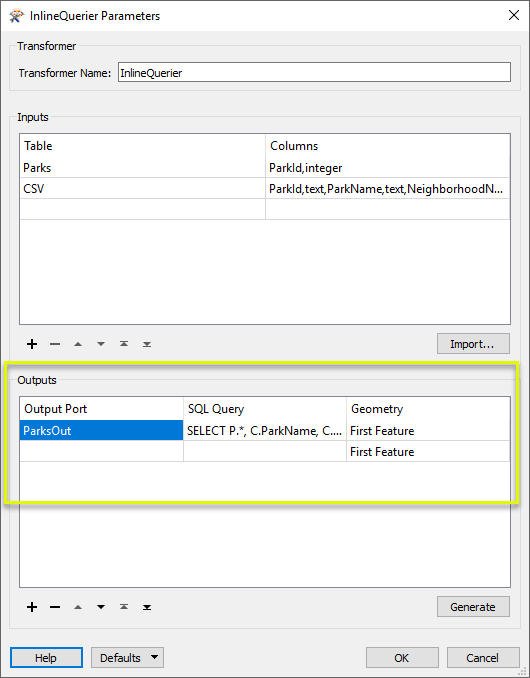Add a new row to Outputs table
The height and width of the screenshot is (678, 530).
[32, 607]
